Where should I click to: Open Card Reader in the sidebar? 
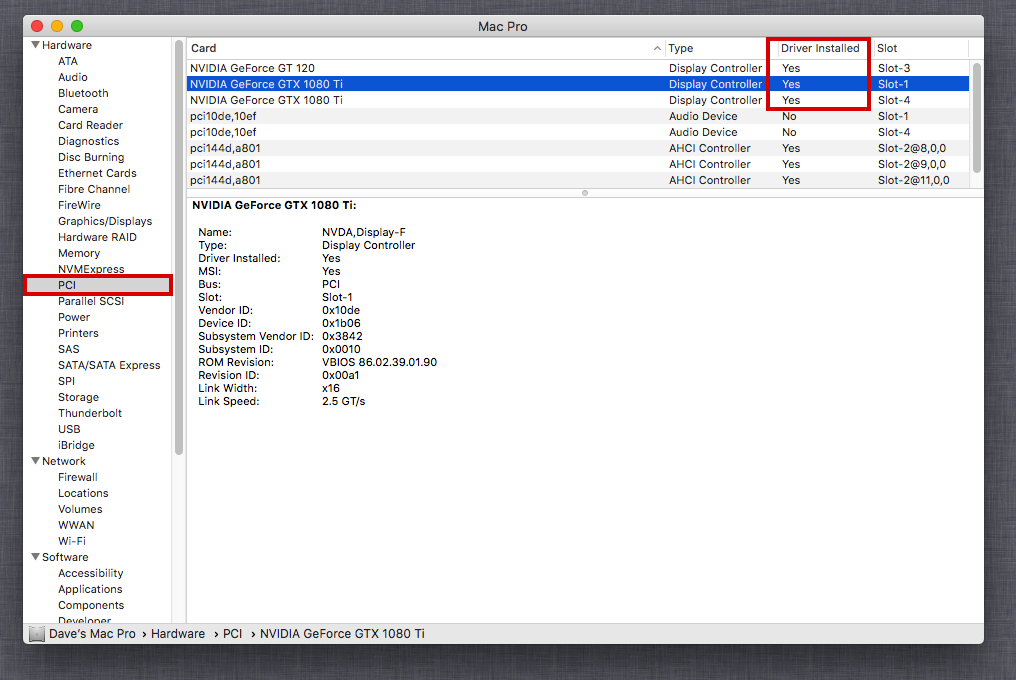point(90,125)
